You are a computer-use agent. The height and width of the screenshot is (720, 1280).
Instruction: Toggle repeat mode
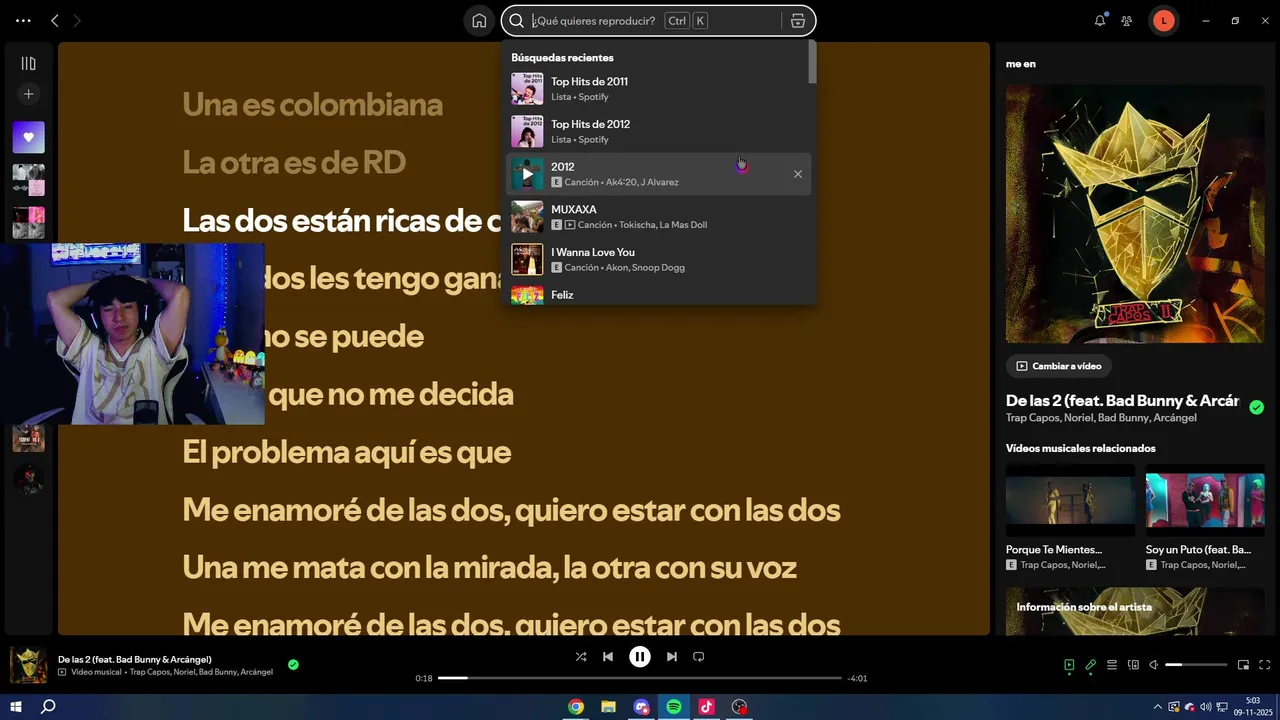pos(699,657)
